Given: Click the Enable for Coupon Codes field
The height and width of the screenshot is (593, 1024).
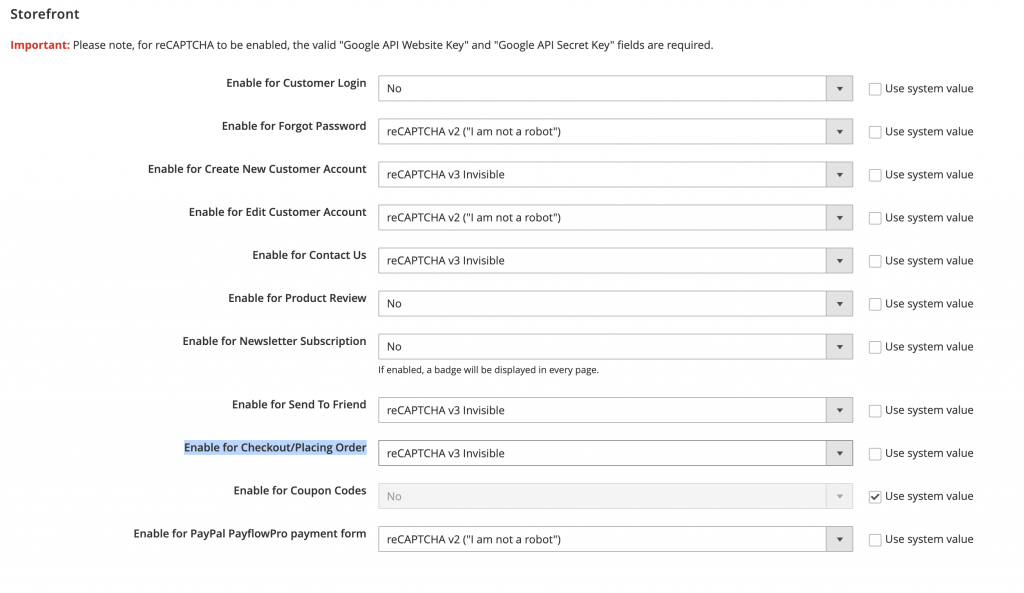Looking at the screenshot, I should click(x=614, y=496).
